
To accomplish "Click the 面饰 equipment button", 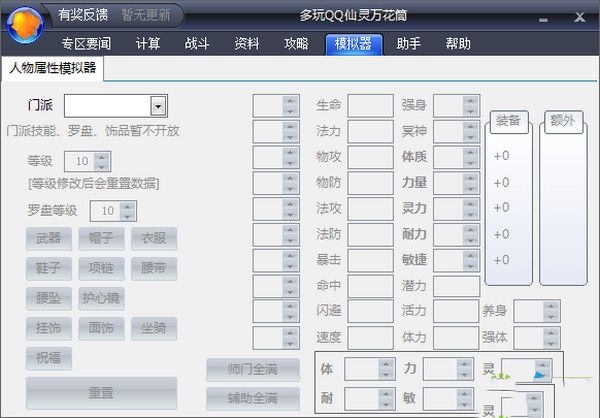I will [101, 328].
